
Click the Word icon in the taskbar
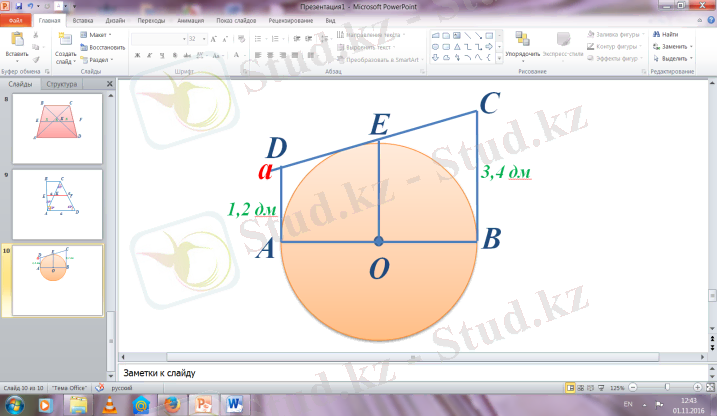coord(236,404)
